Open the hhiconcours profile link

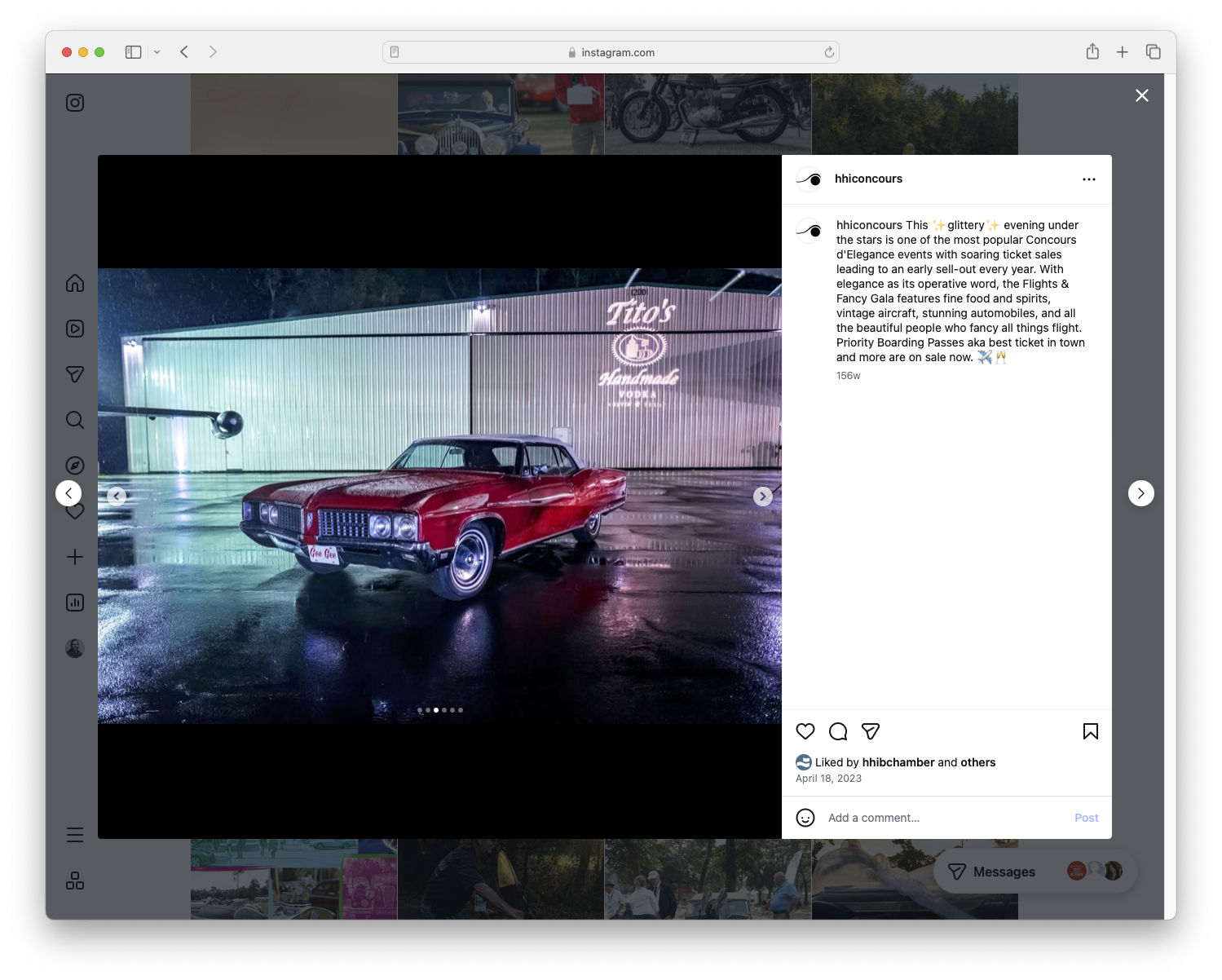(869, 179)
